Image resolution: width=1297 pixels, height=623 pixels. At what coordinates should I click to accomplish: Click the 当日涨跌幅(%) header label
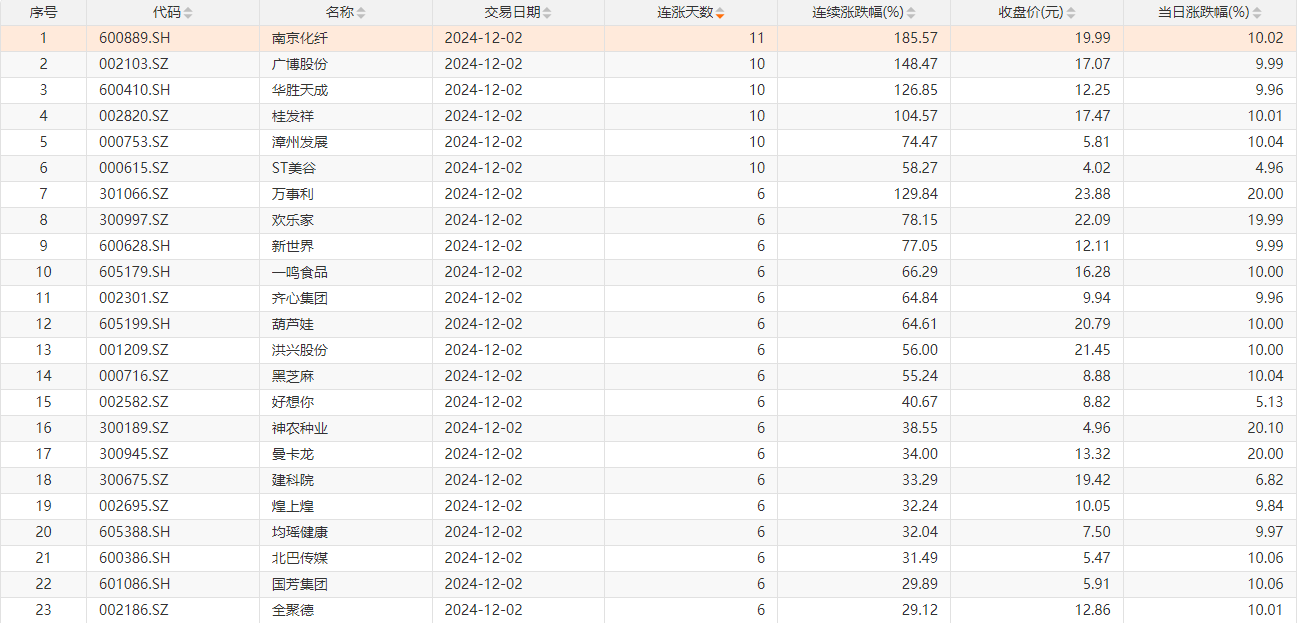point(1204,13)
